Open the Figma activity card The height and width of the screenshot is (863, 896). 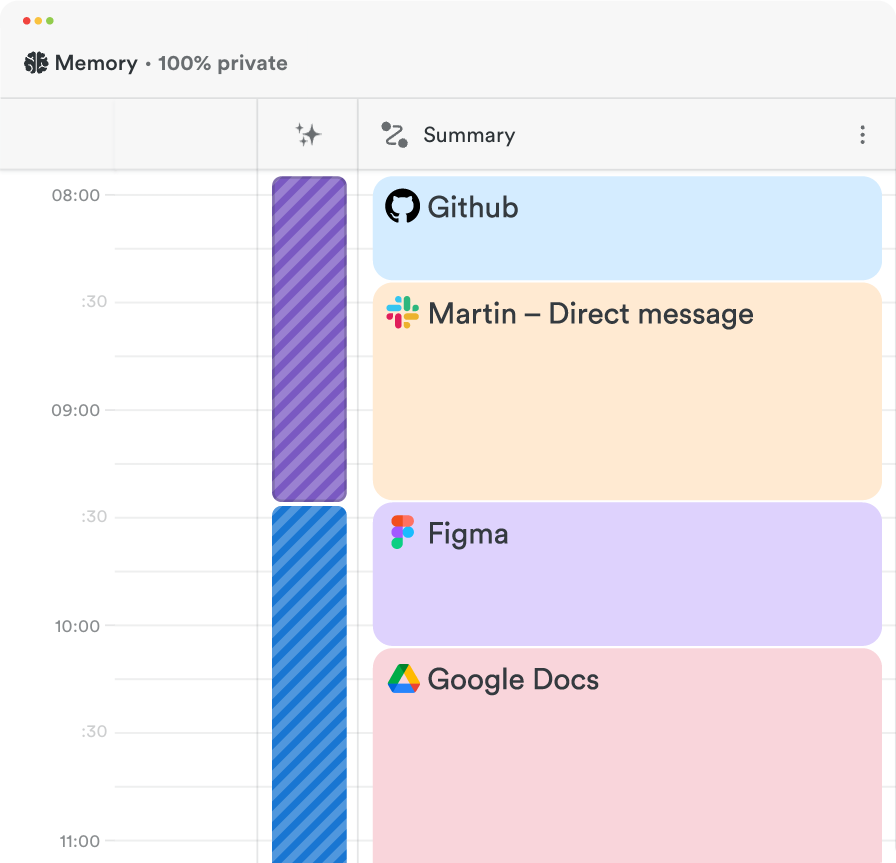point(627,574)
